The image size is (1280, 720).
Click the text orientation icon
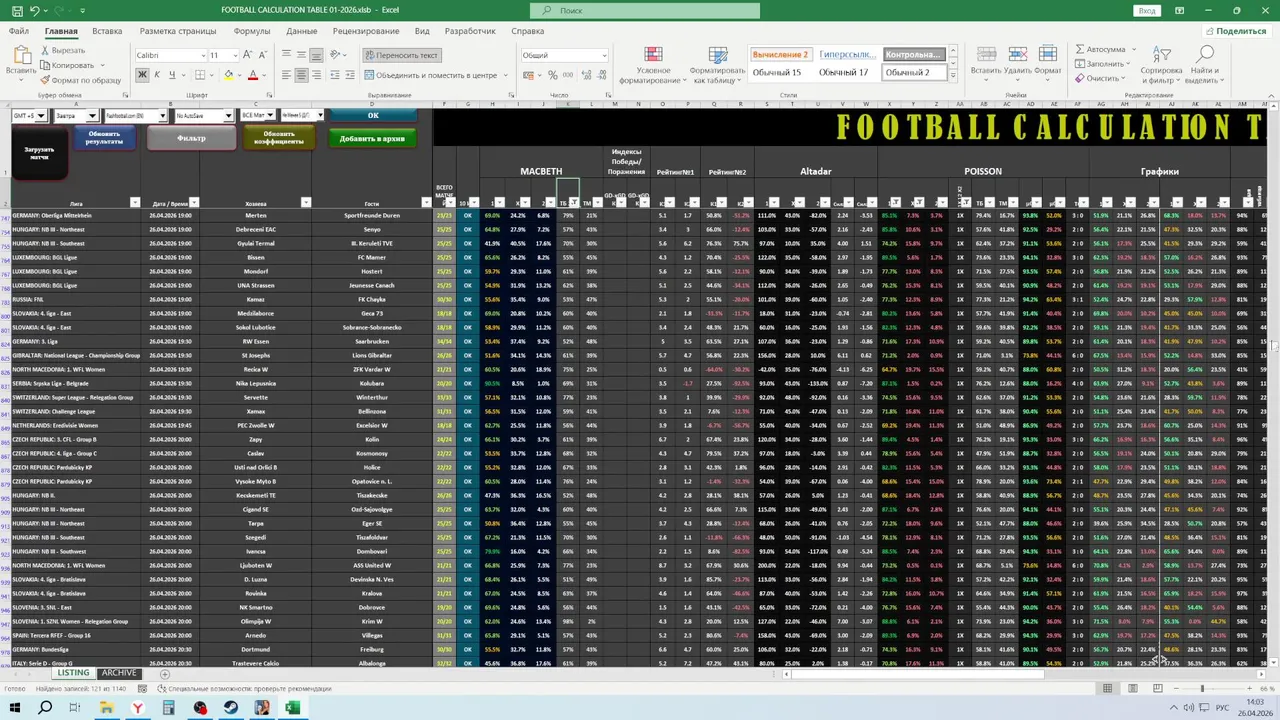[337, 55]
